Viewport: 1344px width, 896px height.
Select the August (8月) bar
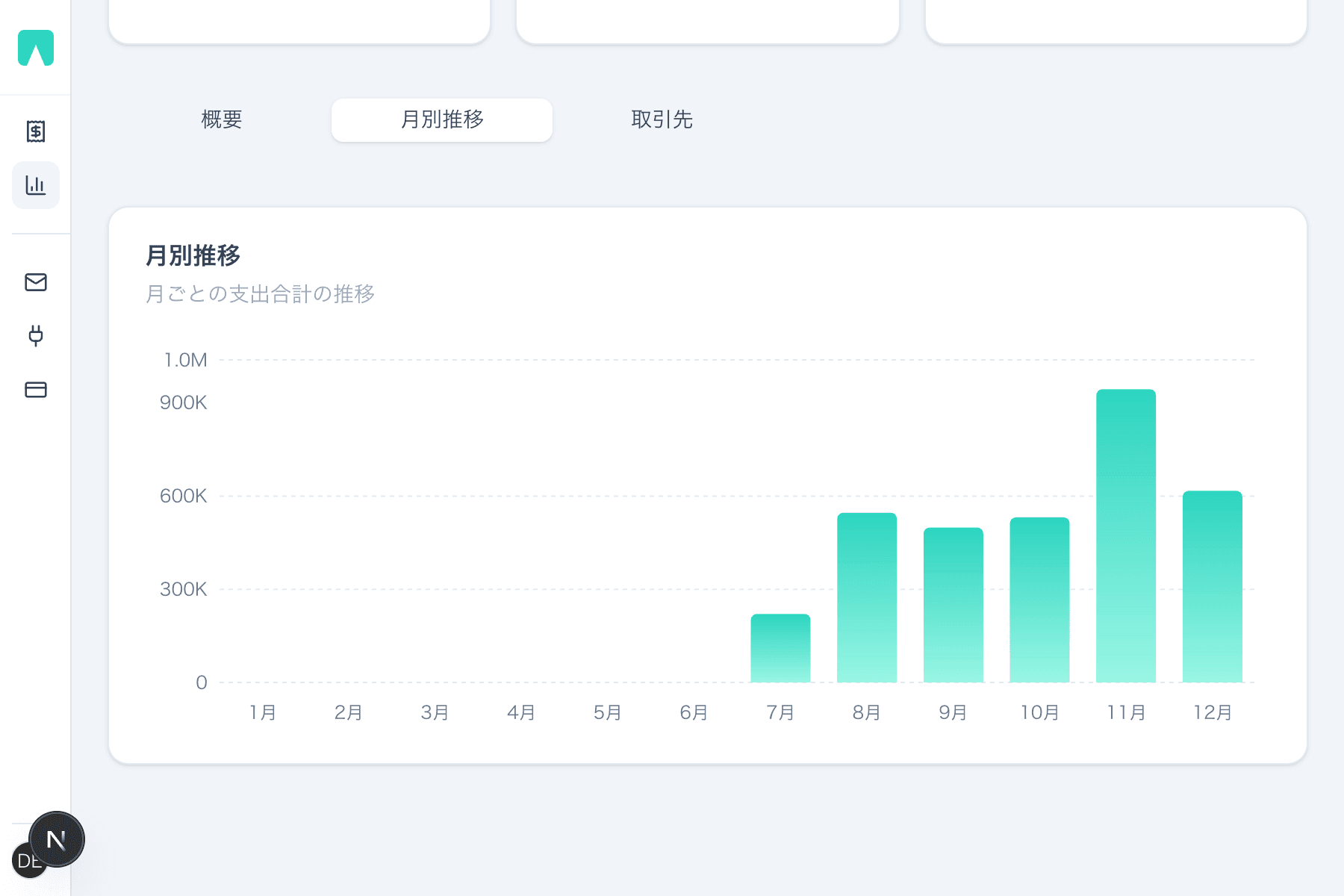(867, 597)
